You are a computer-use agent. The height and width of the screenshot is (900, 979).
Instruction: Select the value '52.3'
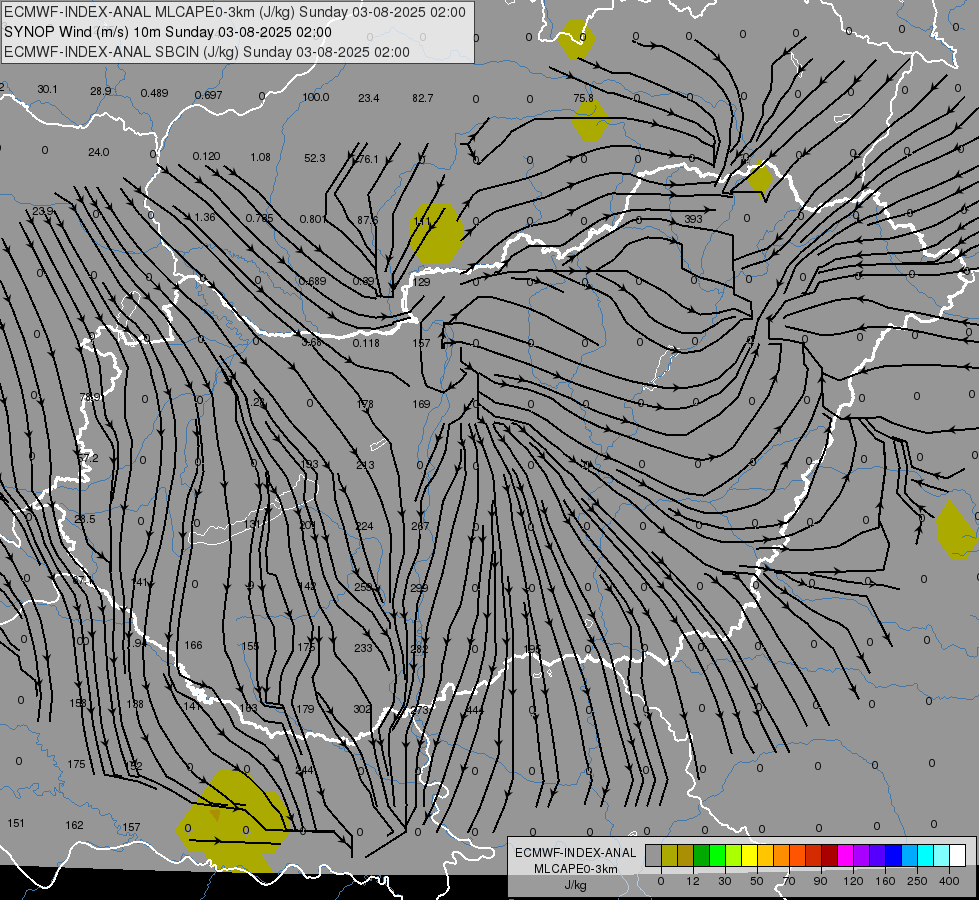click(315, 158)
